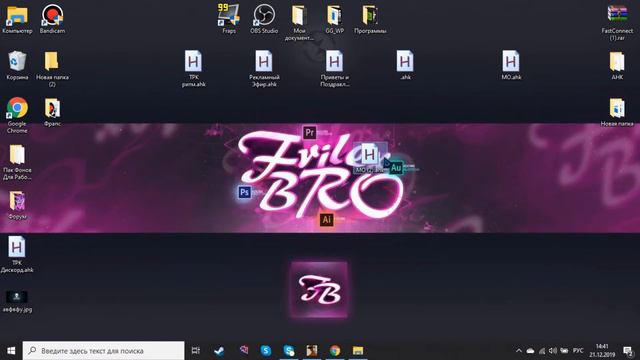Select the Рекламный Эфир.ahk file
The image size is (640, 360).
(264, 69)
